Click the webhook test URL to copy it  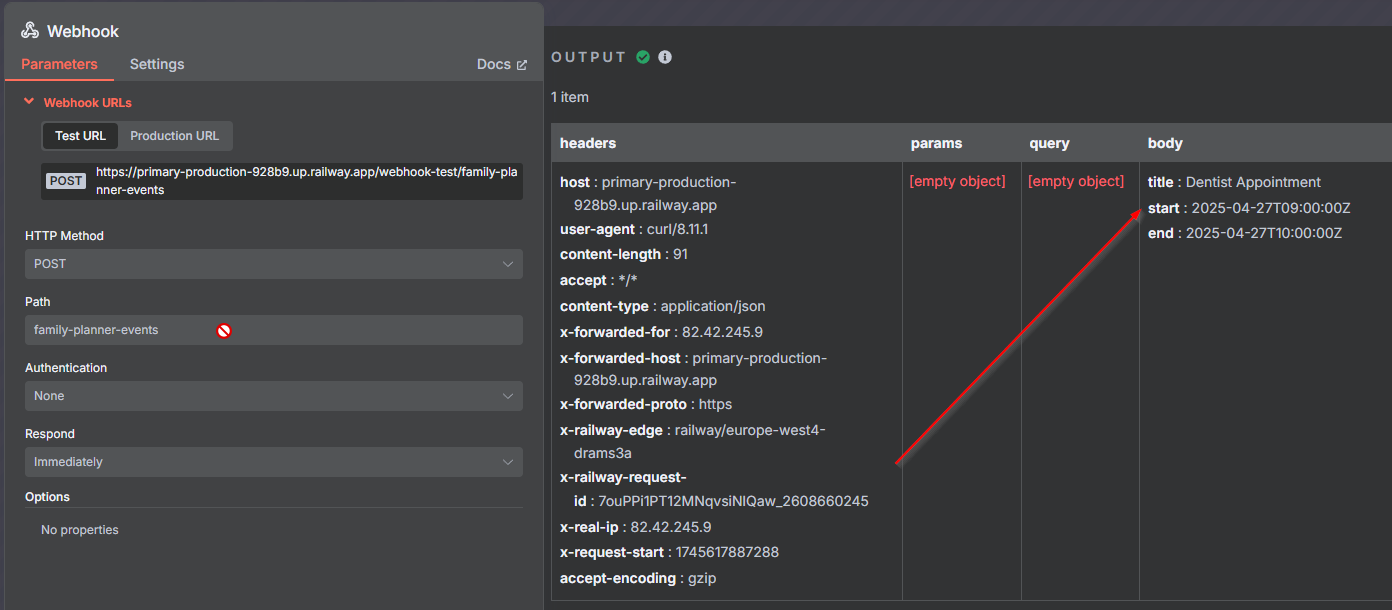click(x=307, y=181)
